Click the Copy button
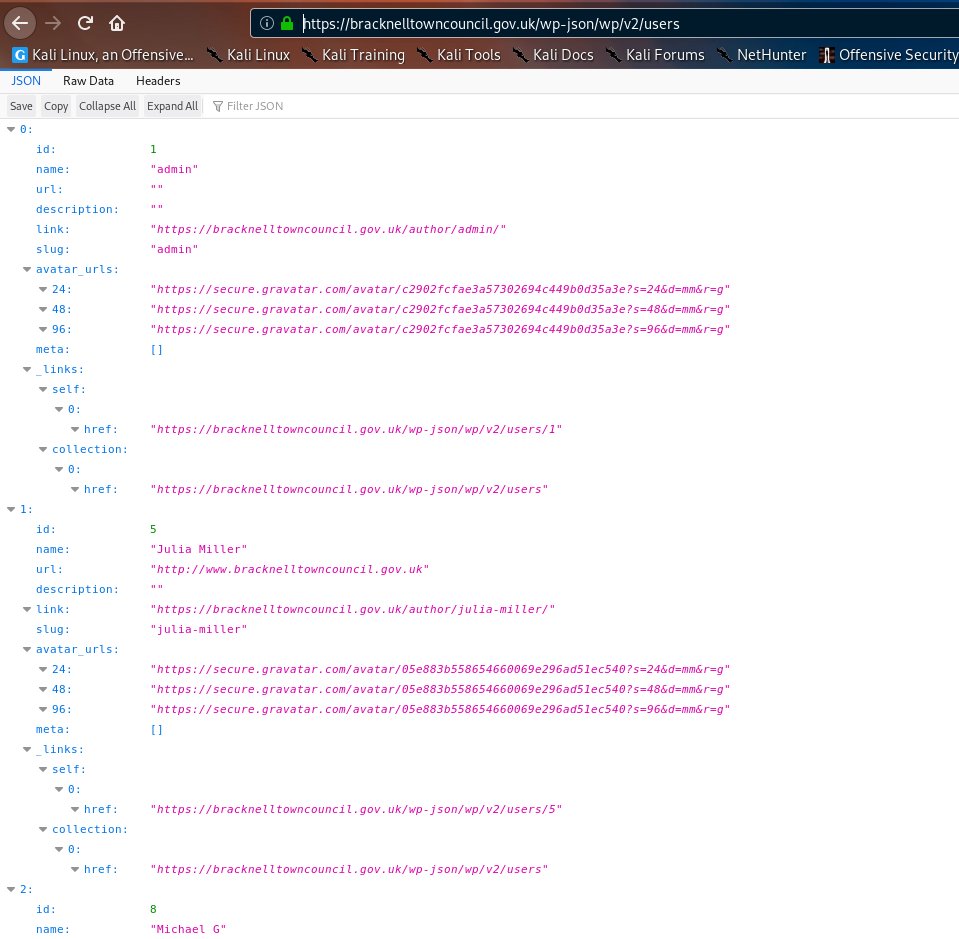Viewport: 959px width, 939px height. click(x=56, y=106)
